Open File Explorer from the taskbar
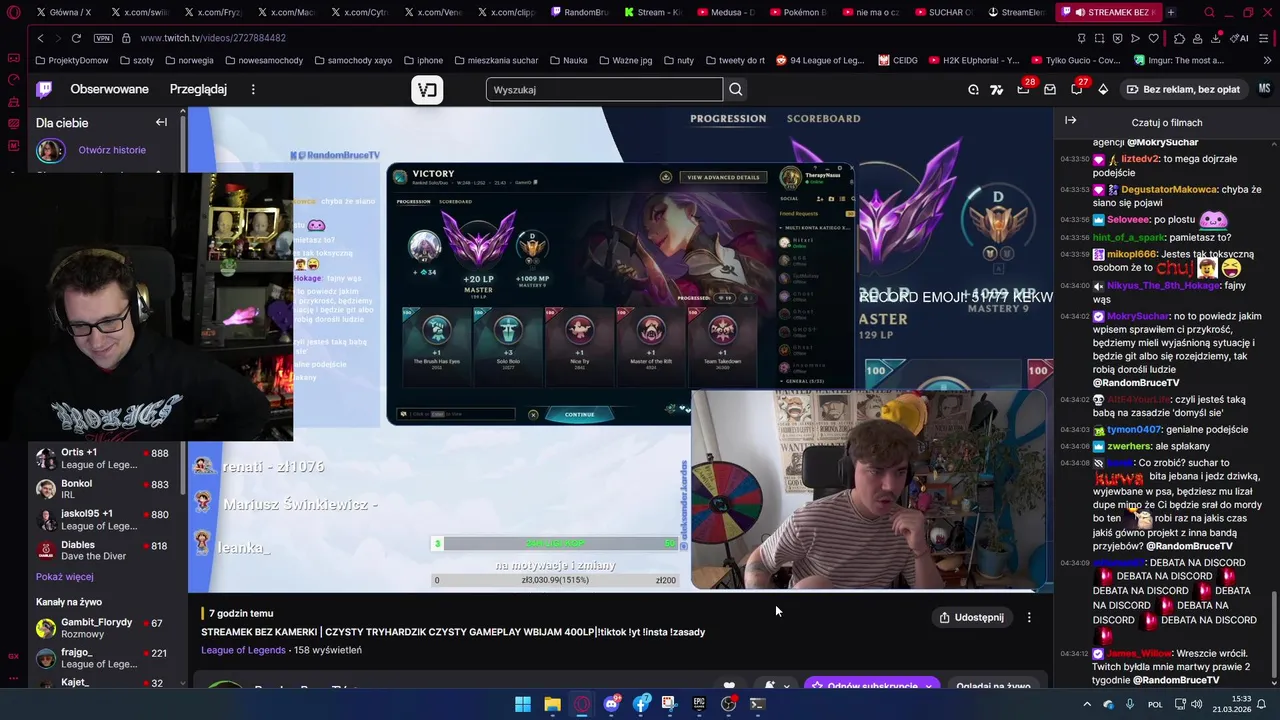This screenshot has width=1280, height=720. point(552,704)
